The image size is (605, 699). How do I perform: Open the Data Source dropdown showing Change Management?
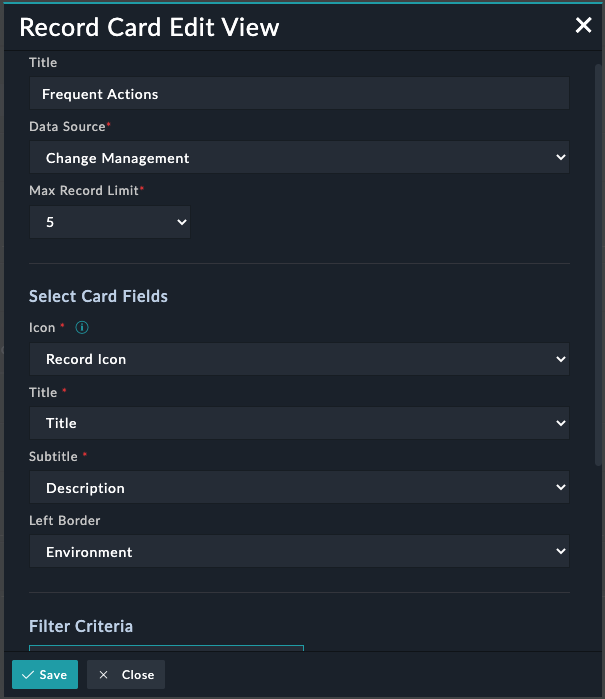(x=299, y=158)
